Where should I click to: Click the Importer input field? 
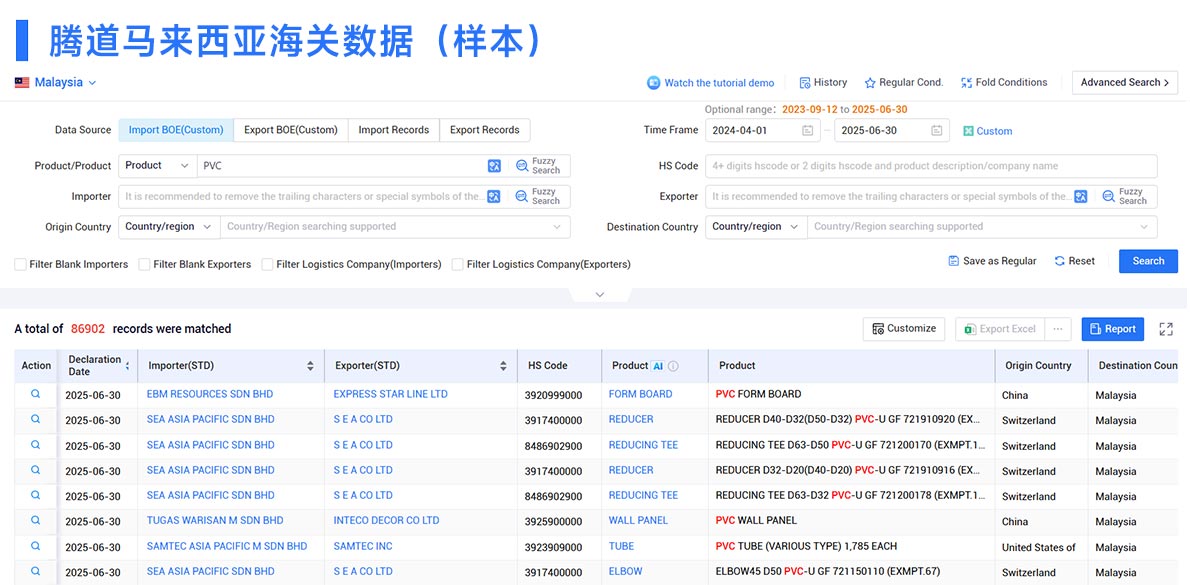pyautogui.click(x=302, y=197)
